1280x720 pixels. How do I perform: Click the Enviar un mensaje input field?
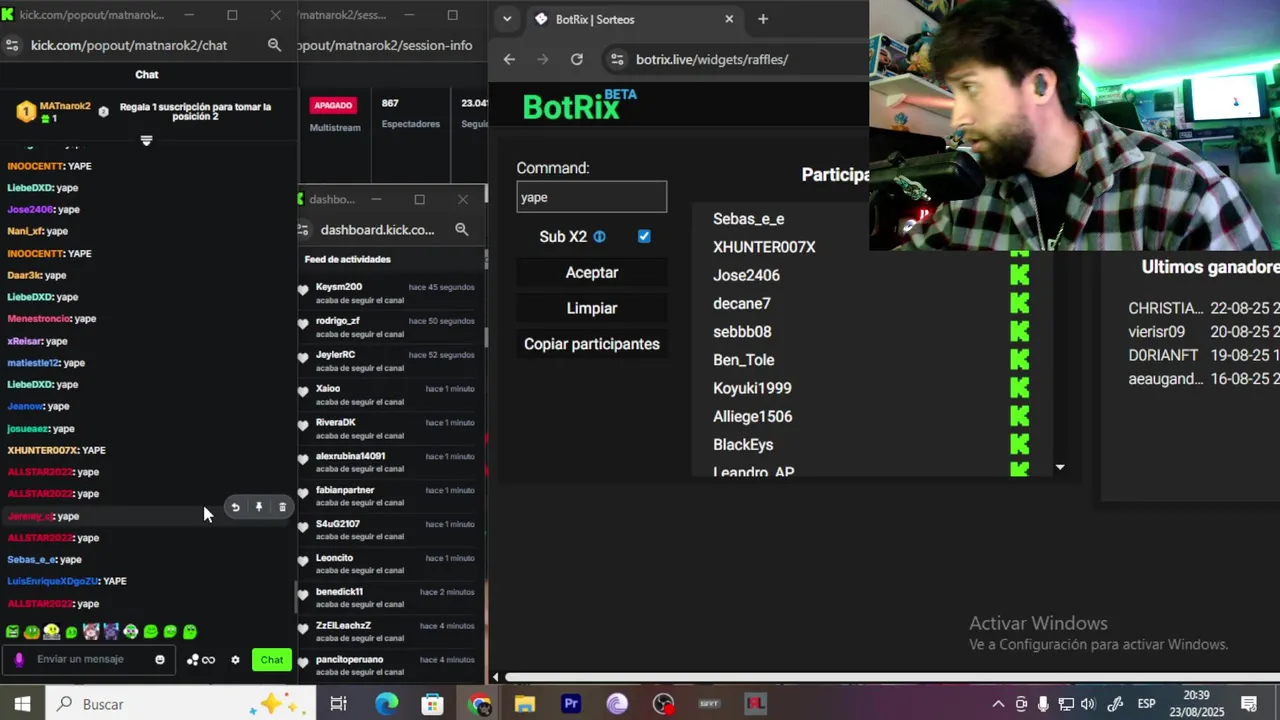pyautogui.click(x=90, y=660)
